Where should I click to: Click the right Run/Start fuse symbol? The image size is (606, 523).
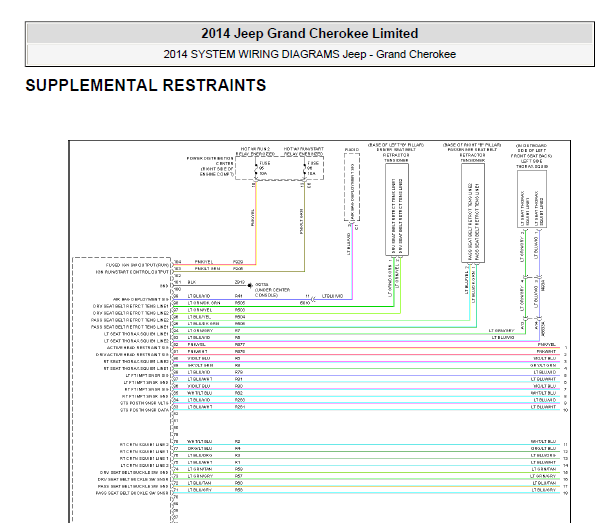(305, 169)
